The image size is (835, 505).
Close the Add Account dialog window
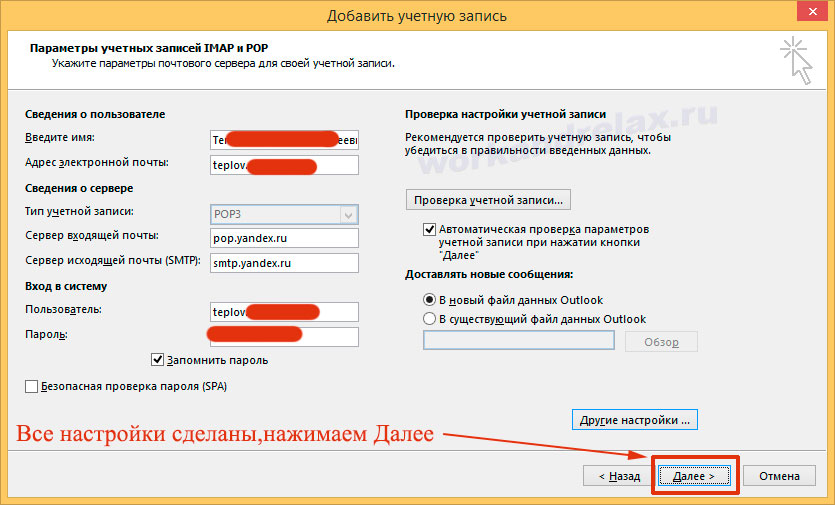point(811,14)
